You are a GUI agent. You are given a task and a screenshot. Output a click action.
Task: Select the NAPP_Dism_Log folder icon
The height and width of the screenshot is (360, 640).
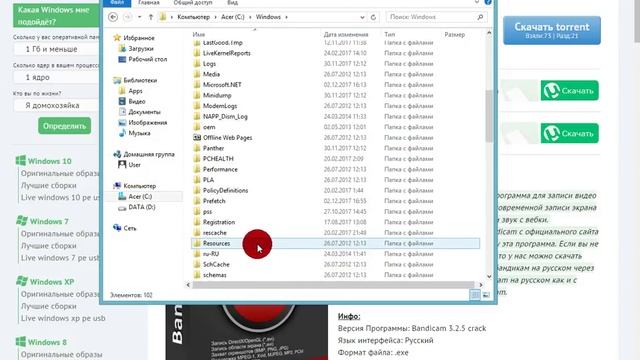[x=197, y=117]
